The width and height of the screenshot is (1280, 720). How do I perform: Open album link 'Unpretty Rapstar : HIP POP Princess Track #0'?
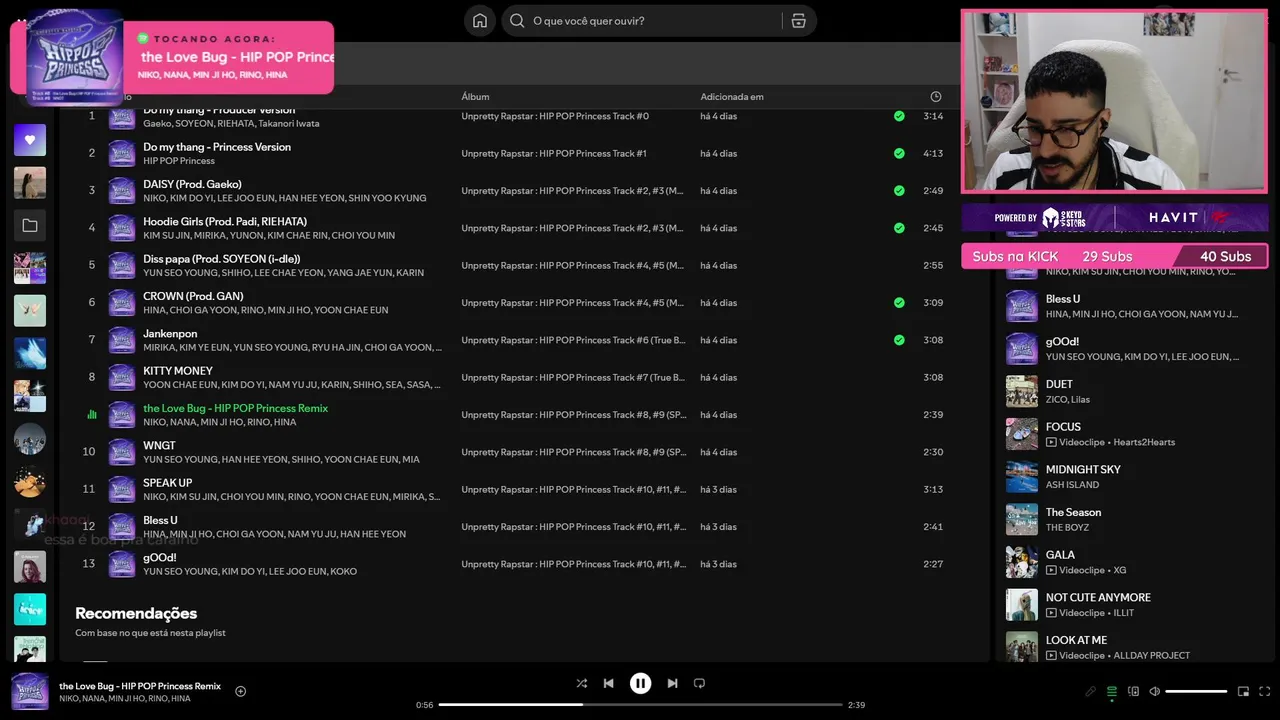click(x=555, y=116)
